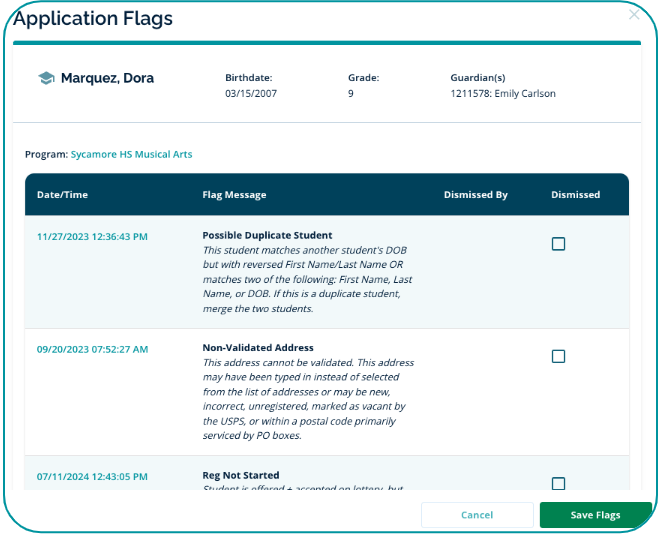Tick the Reg Not Started dismissed checkbox
664x538 pixels.
coord(558,483)
